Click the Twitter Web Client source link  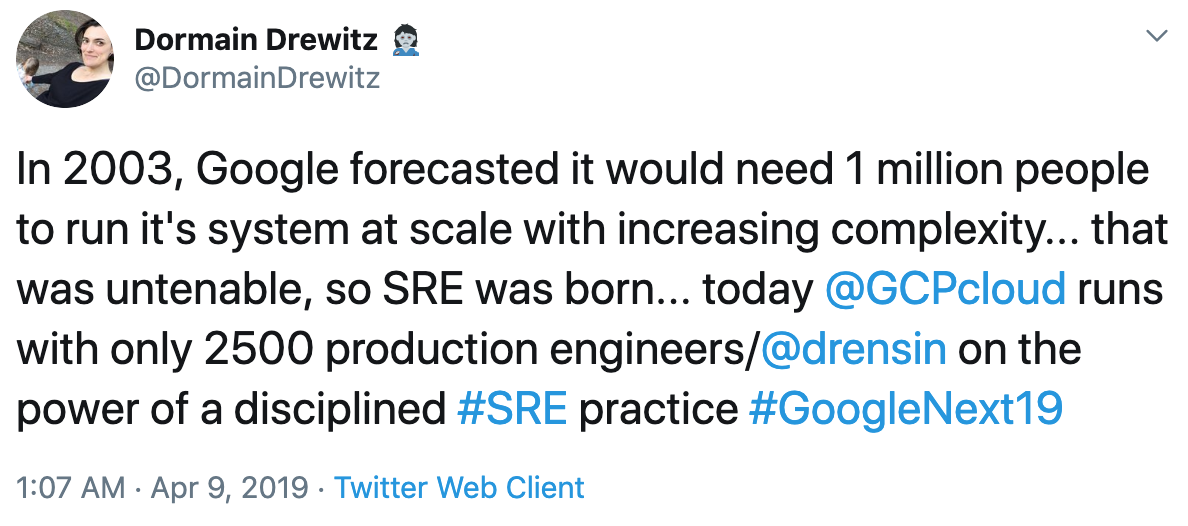pos(459,487)
